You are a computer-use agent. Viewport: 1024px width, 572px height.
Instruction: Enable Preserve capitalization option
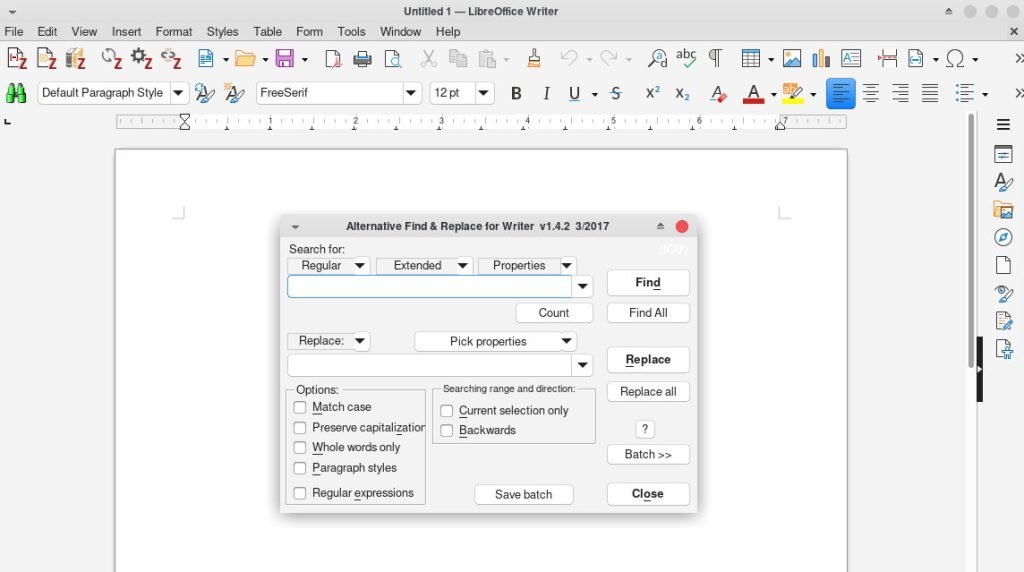[300, 428]
